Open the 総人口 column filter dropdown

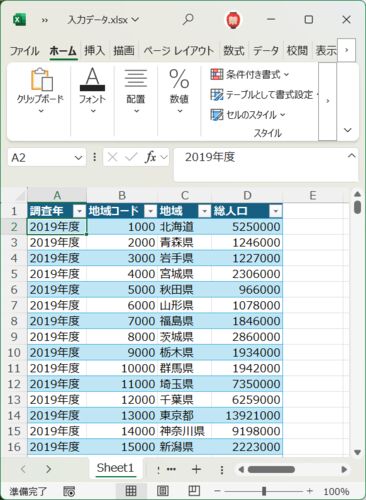(275, 211)
